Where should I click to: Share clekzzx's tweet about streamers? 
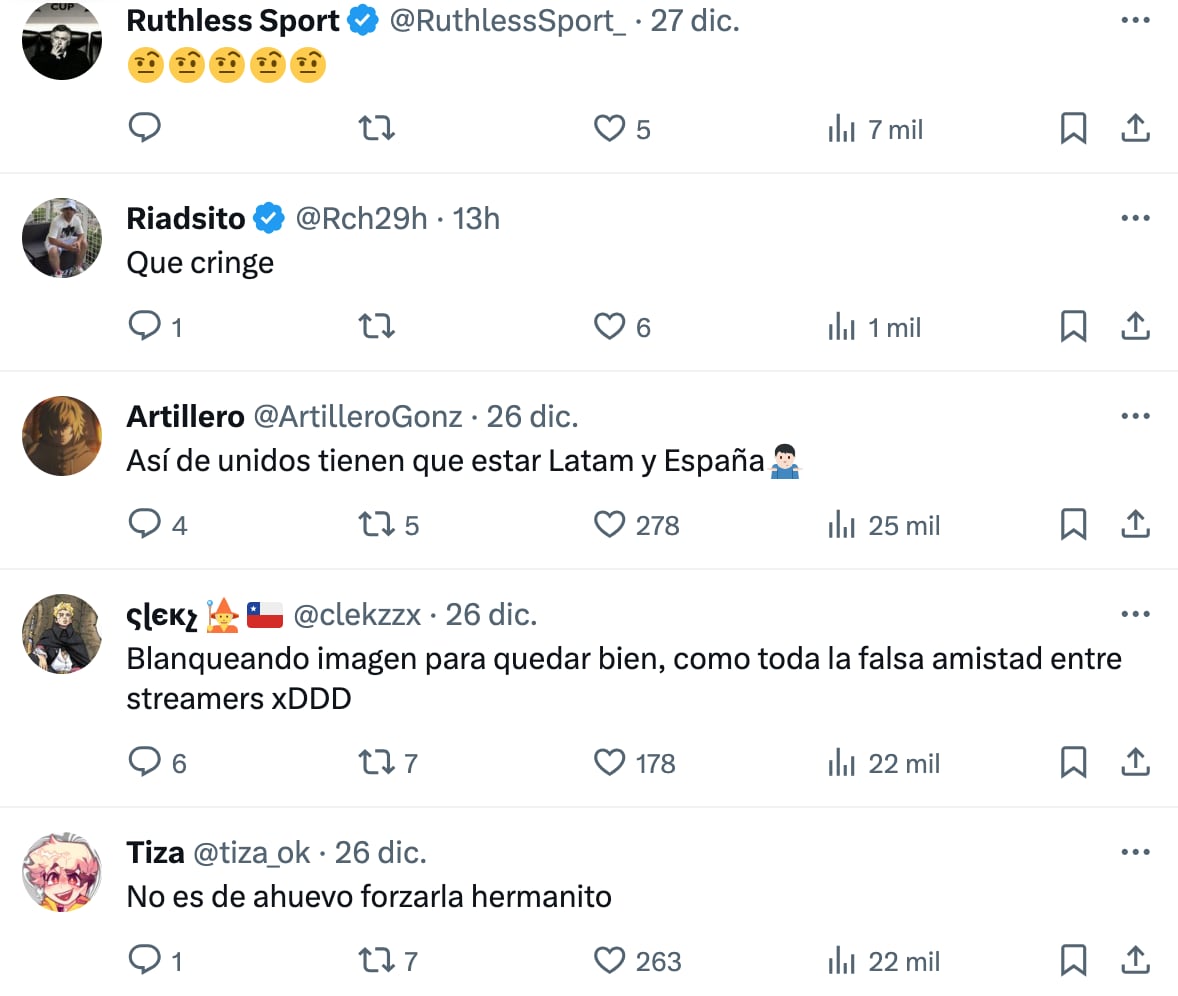[1135, 763]
